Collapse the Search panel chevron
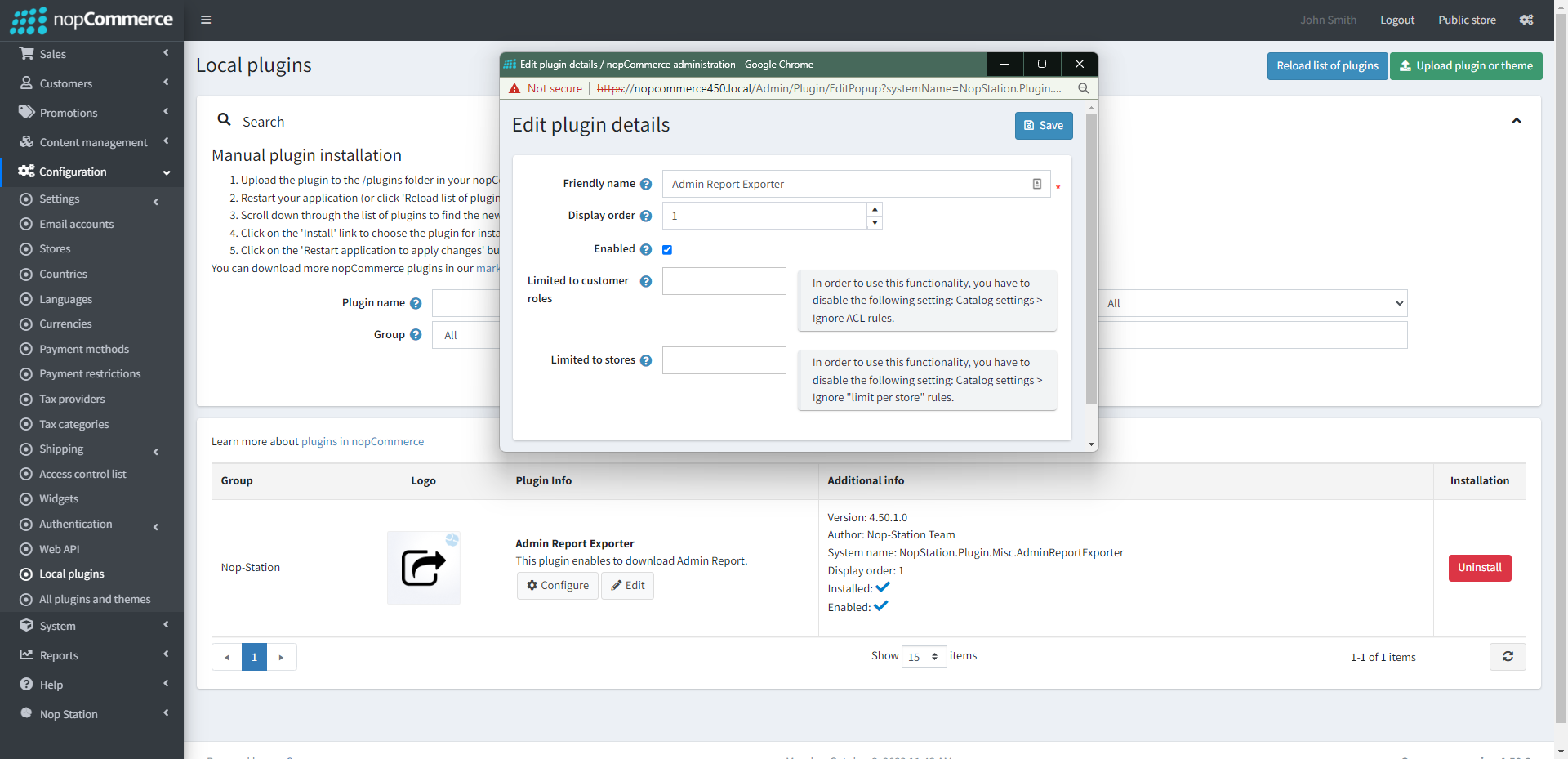Image resolution: width=1568 pixels, height=759 pixels. (x=1517, y=121)
